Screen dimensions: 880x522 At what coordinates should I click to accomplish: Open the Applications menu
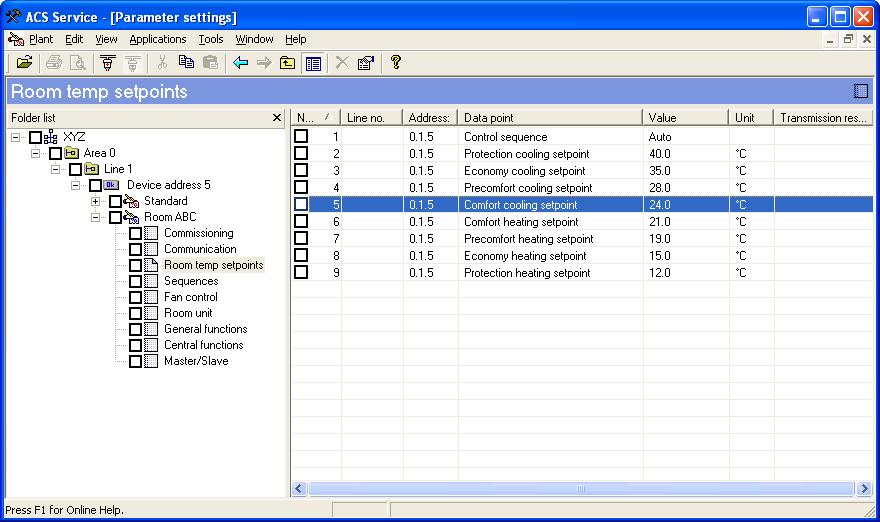click(x=158, y=39)
